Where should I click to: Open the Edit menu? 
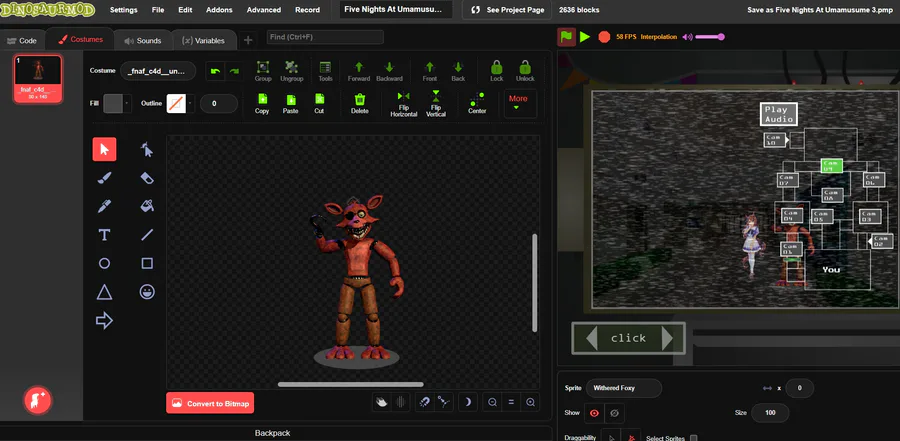185,10
